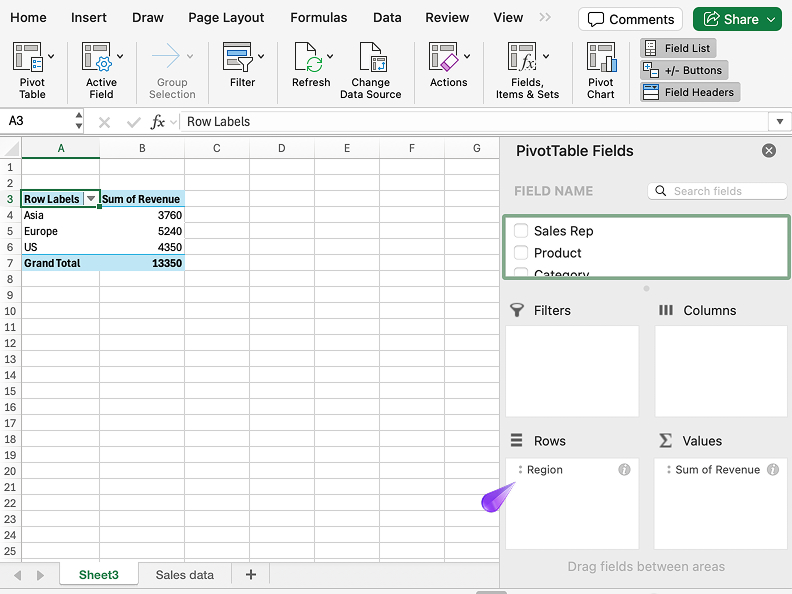Toggle the Field Headers button

click(689, 92)
